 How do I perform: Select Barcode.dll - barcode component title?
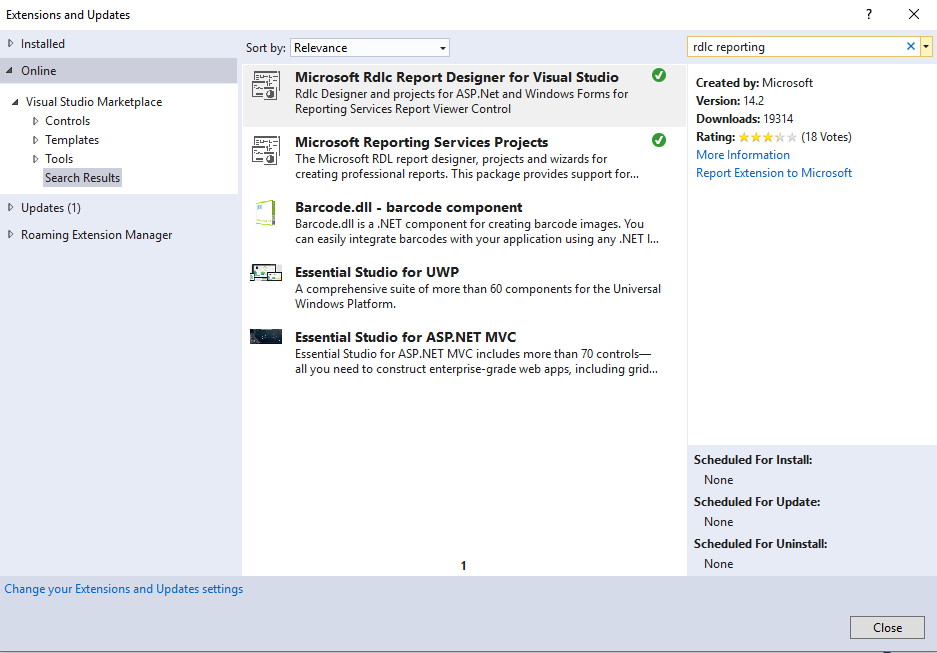409,207
